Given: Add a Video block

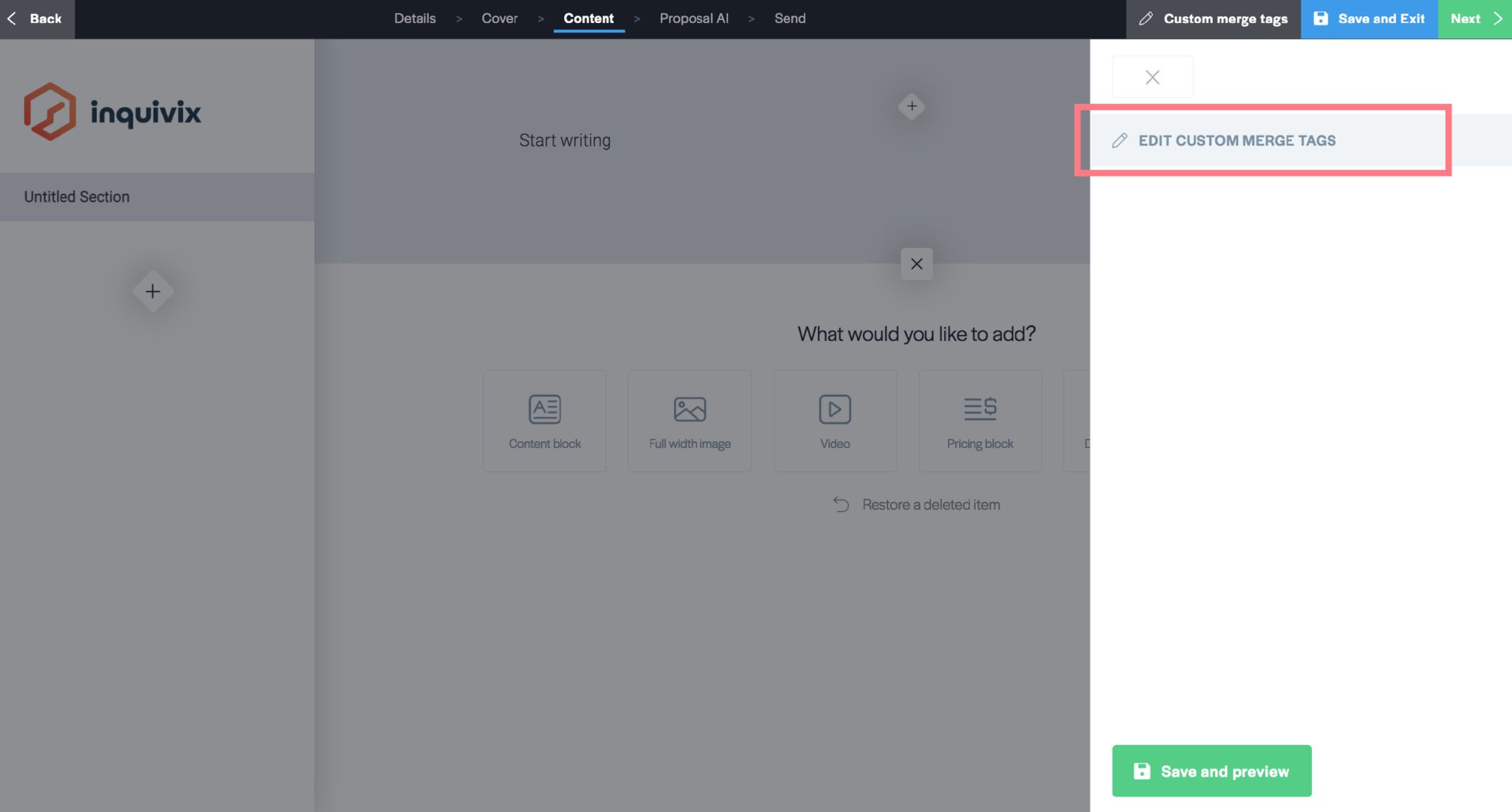Looking at the screenshot, I should 835,421.
